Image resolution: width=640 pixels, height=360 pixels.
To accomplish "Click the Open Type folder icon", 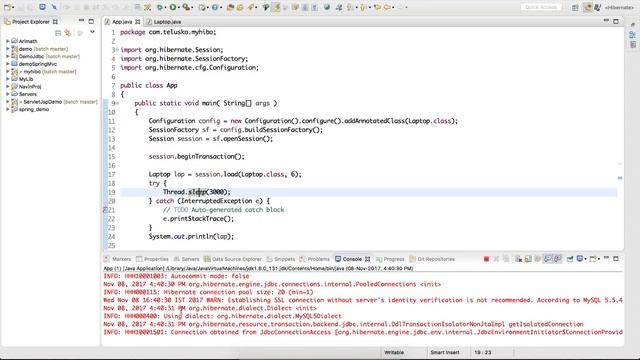I will (230, 7).
